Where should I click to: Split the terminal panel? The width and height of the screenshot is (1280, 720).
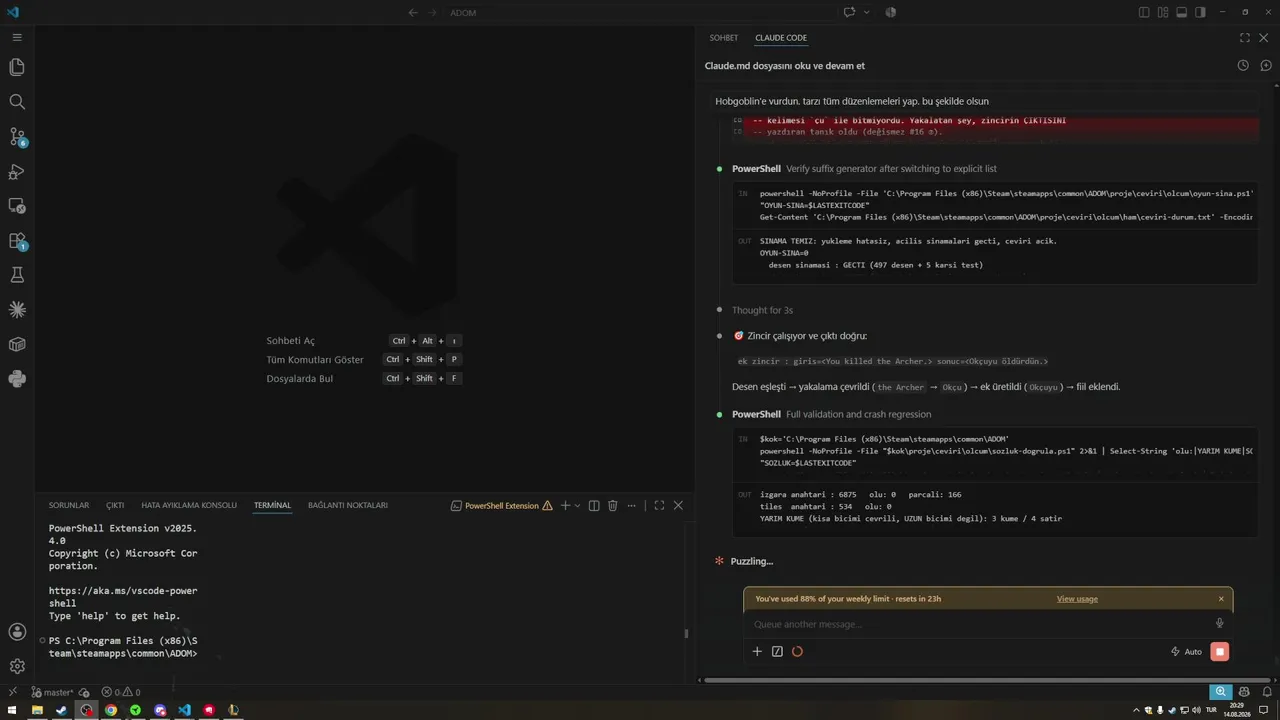pos(594,506)
